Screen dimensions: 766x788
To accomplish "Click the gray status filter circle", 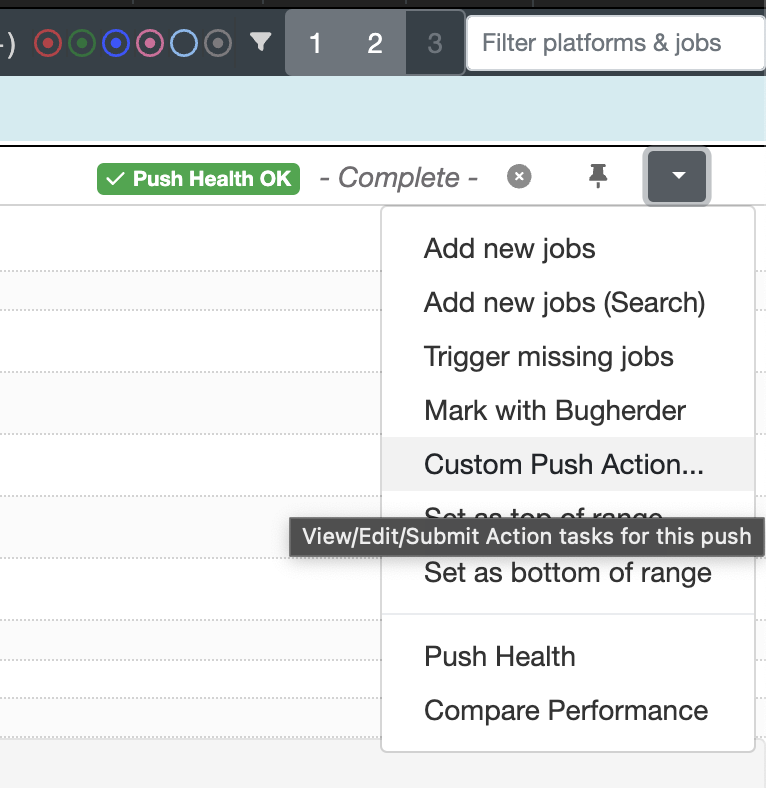I will (218, 43).
